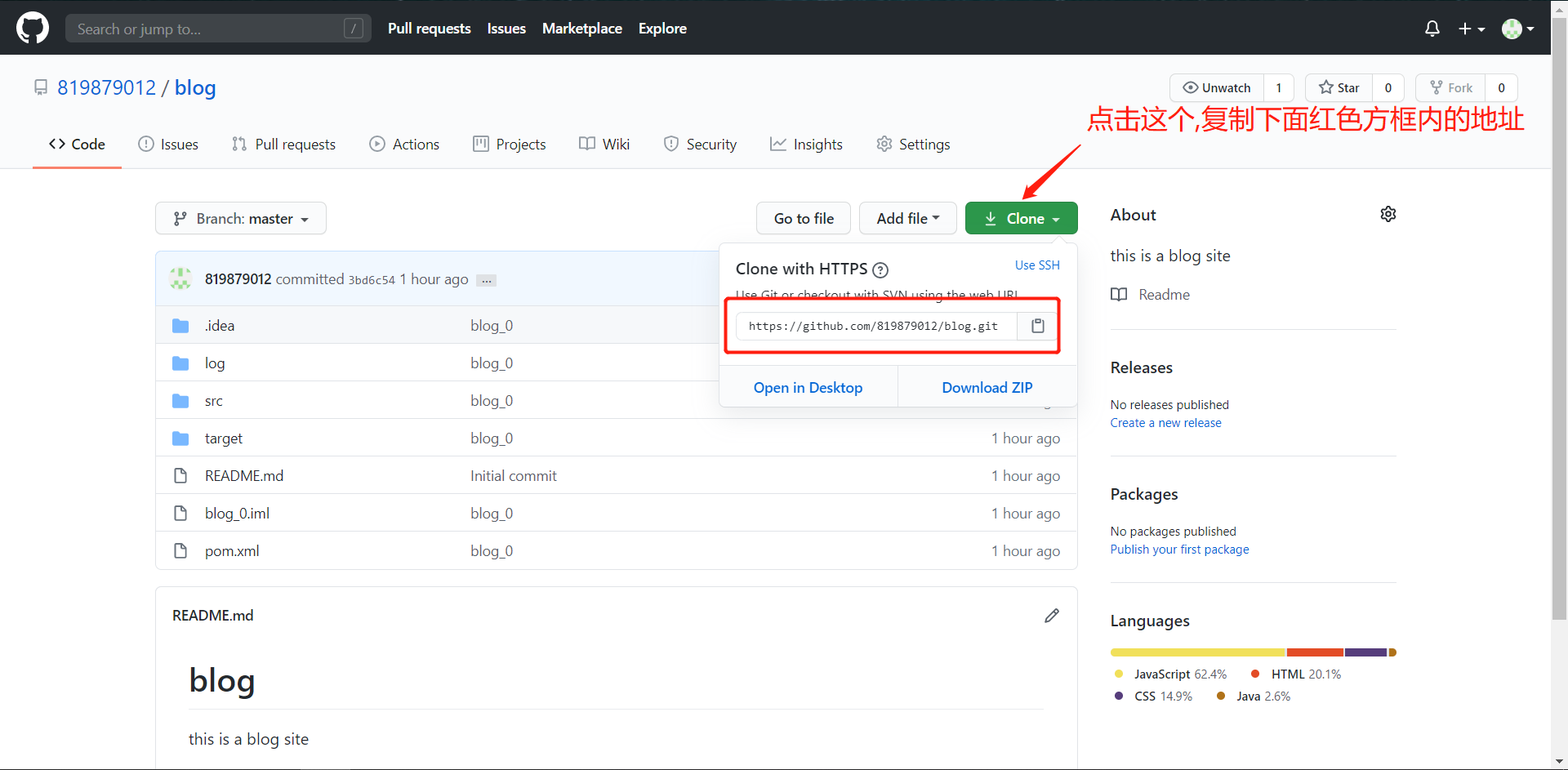Click the scrollbar down arrow
The height and width of the screenshot is (770, 1568).
1559,762
